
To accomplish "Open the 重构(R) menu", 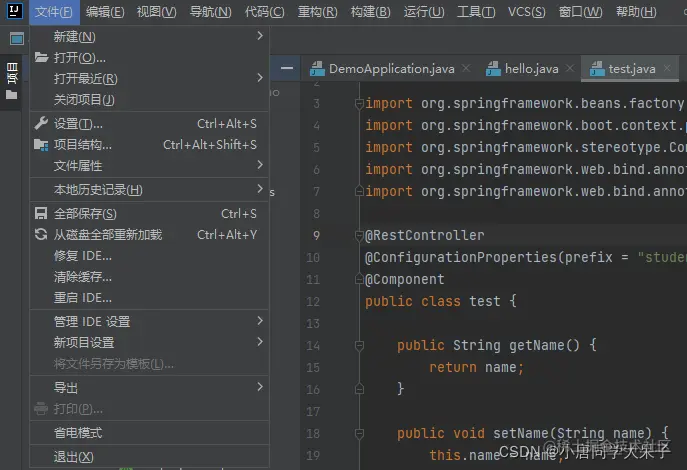I will click(x=318, y=12).
